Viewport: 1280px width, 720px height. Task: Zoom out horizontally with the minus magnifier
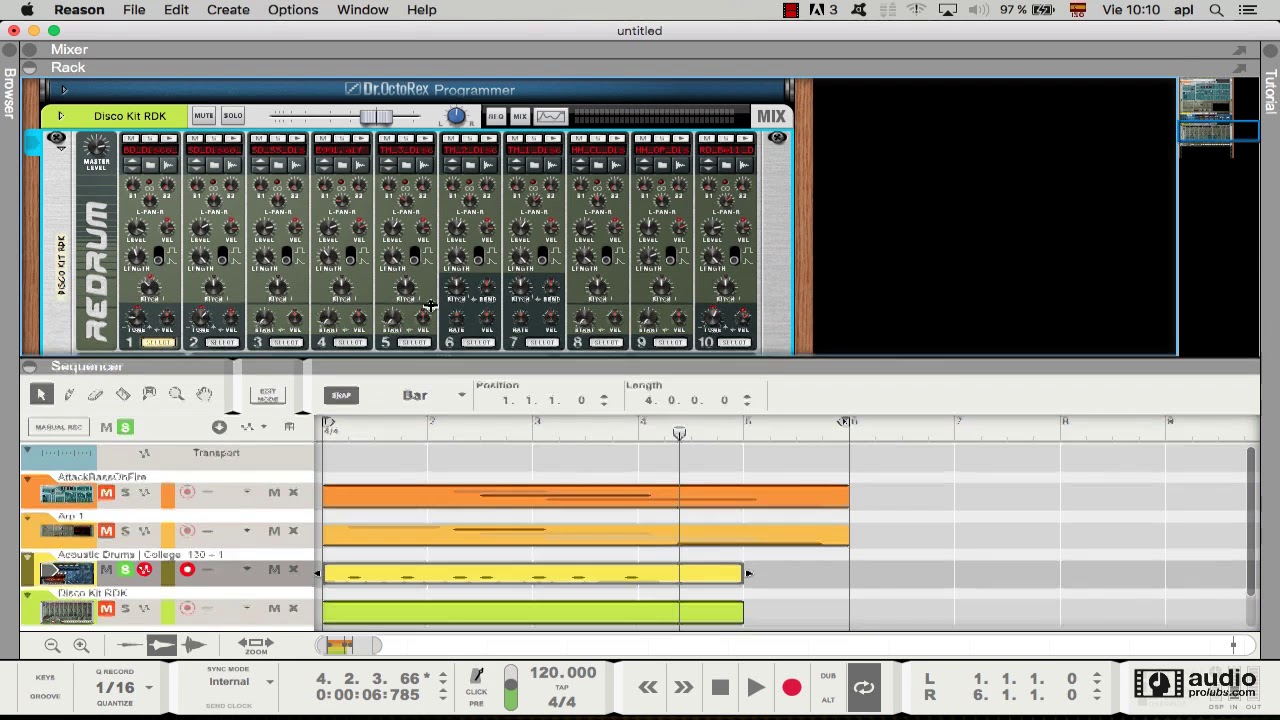pos(52,646)
